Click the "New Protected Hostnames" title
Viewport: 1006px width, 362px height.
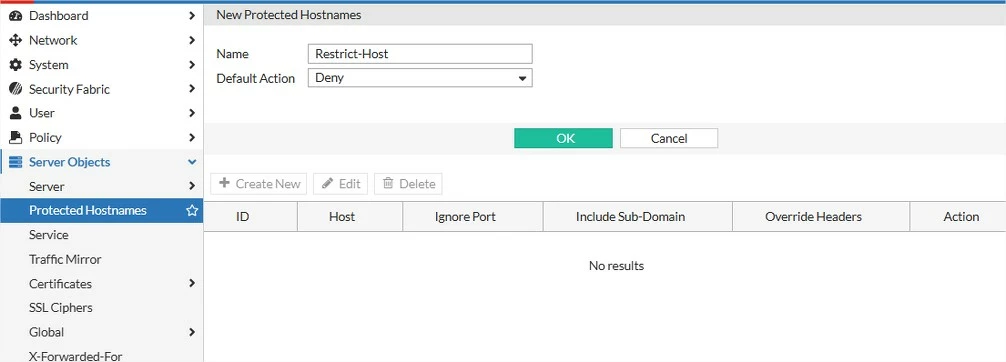click(288, 15)
